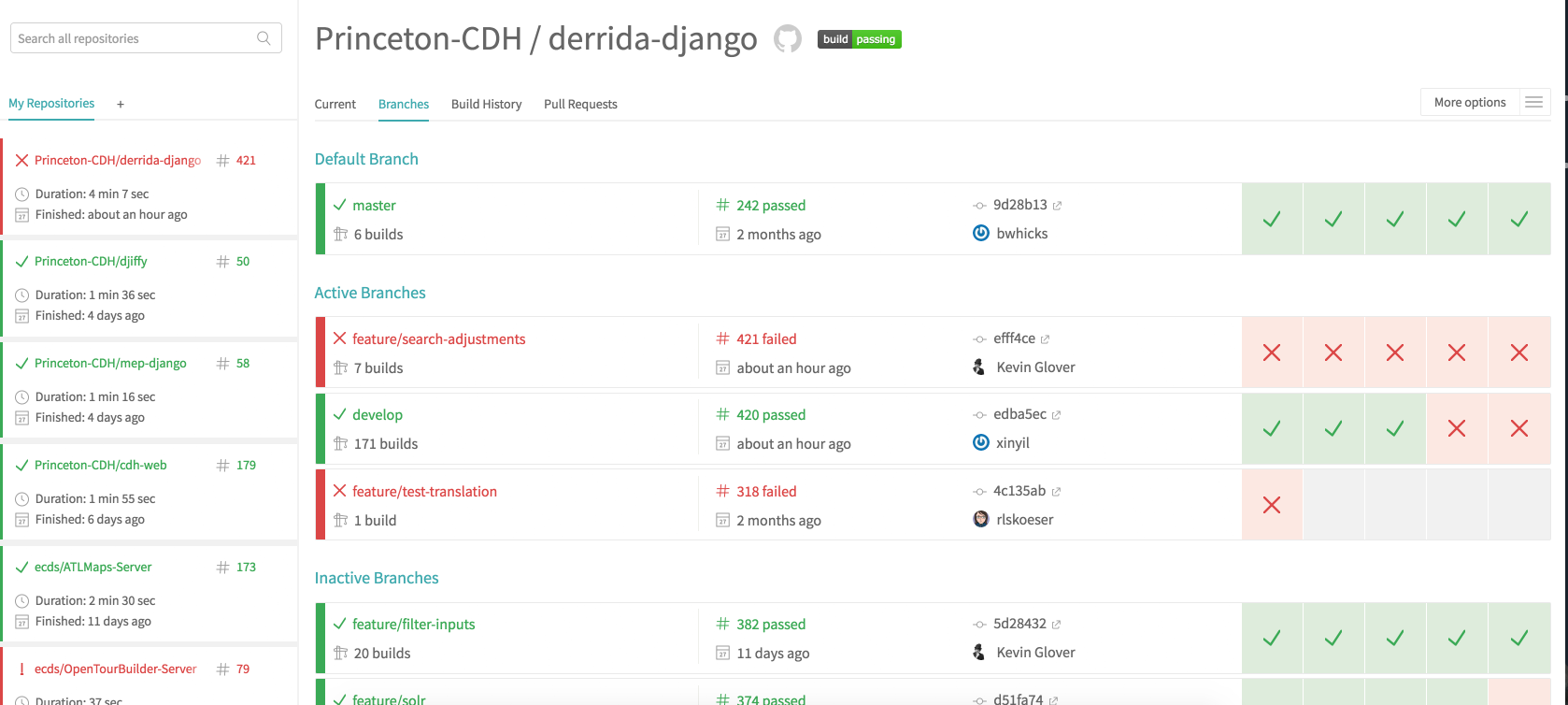Add a repository with the plus icon

click(121, 105)
